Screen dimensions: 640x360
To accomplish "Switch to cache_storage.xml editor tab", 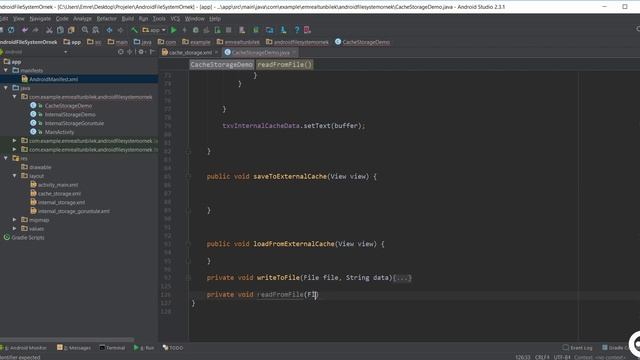I will click(x=191, y=52).
